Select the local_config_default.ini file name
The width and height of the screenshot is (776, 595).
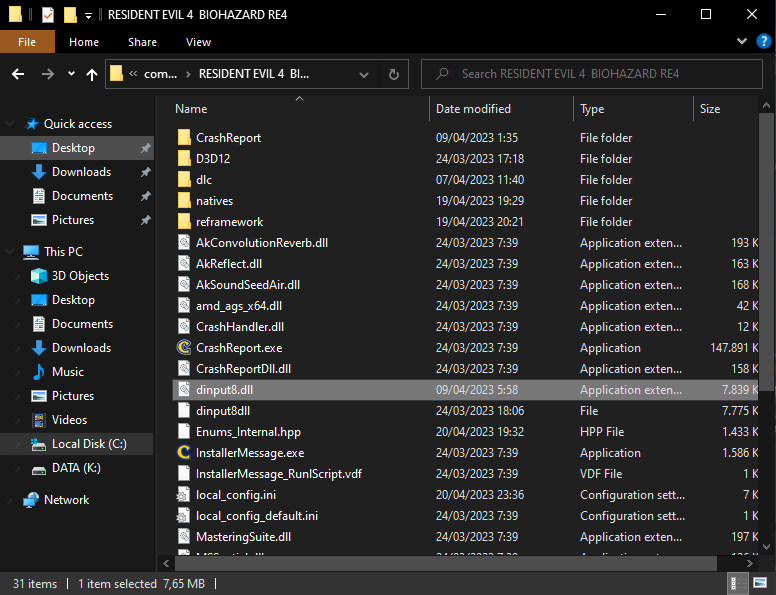[257, 516]
